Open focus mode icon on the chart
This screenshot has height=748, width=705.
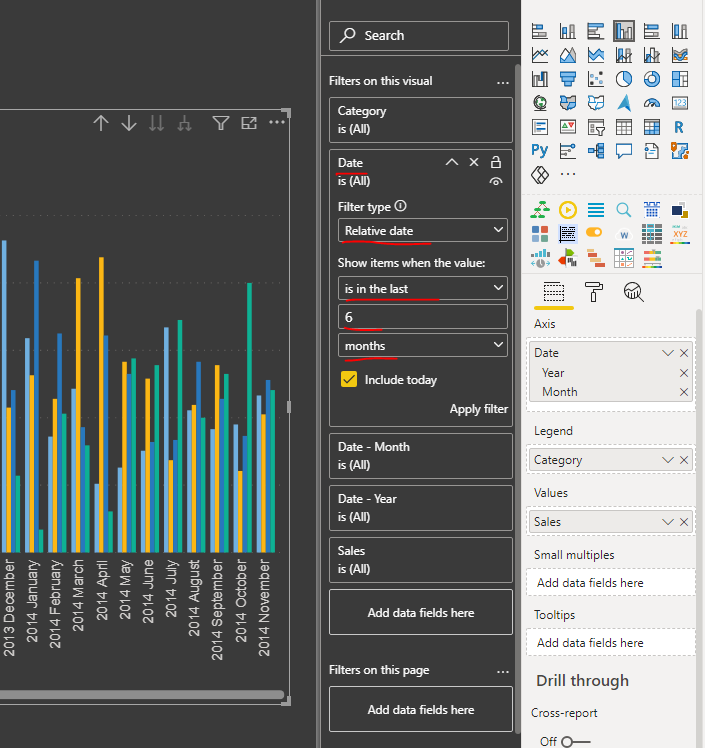tap(249, 123)
